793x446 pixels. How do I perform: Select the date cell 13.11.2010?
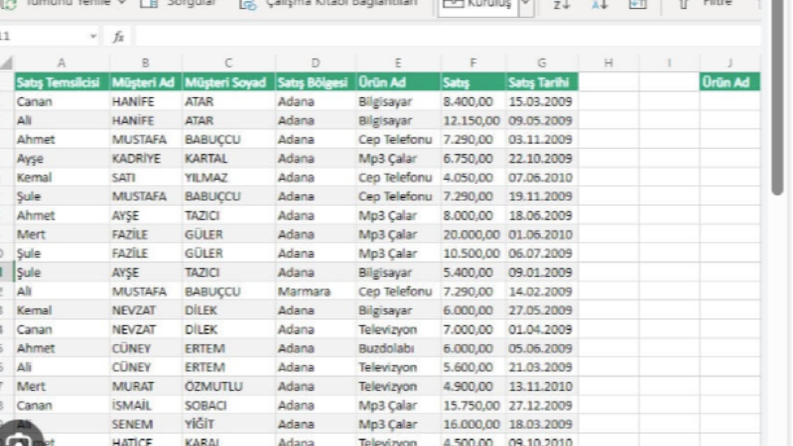tap(542, 386)
